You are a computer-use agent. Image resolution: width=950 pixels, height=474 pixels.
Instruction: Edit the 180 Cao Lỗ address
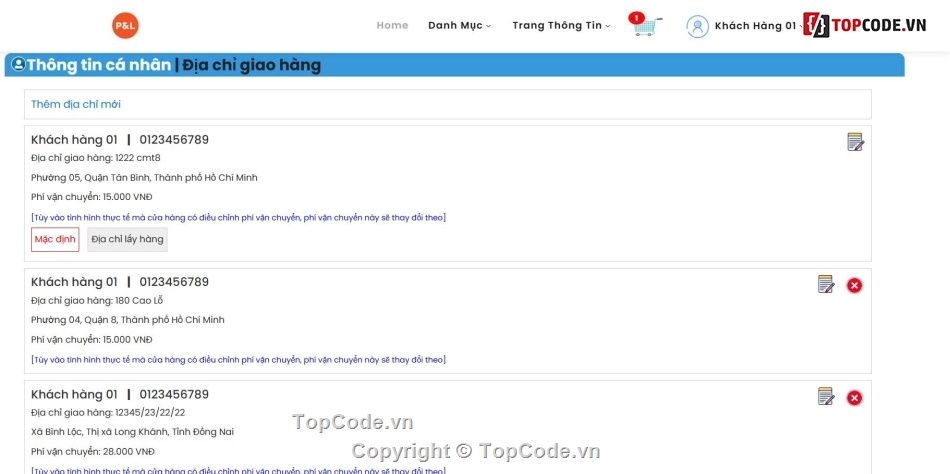click(x=826, y=284)
